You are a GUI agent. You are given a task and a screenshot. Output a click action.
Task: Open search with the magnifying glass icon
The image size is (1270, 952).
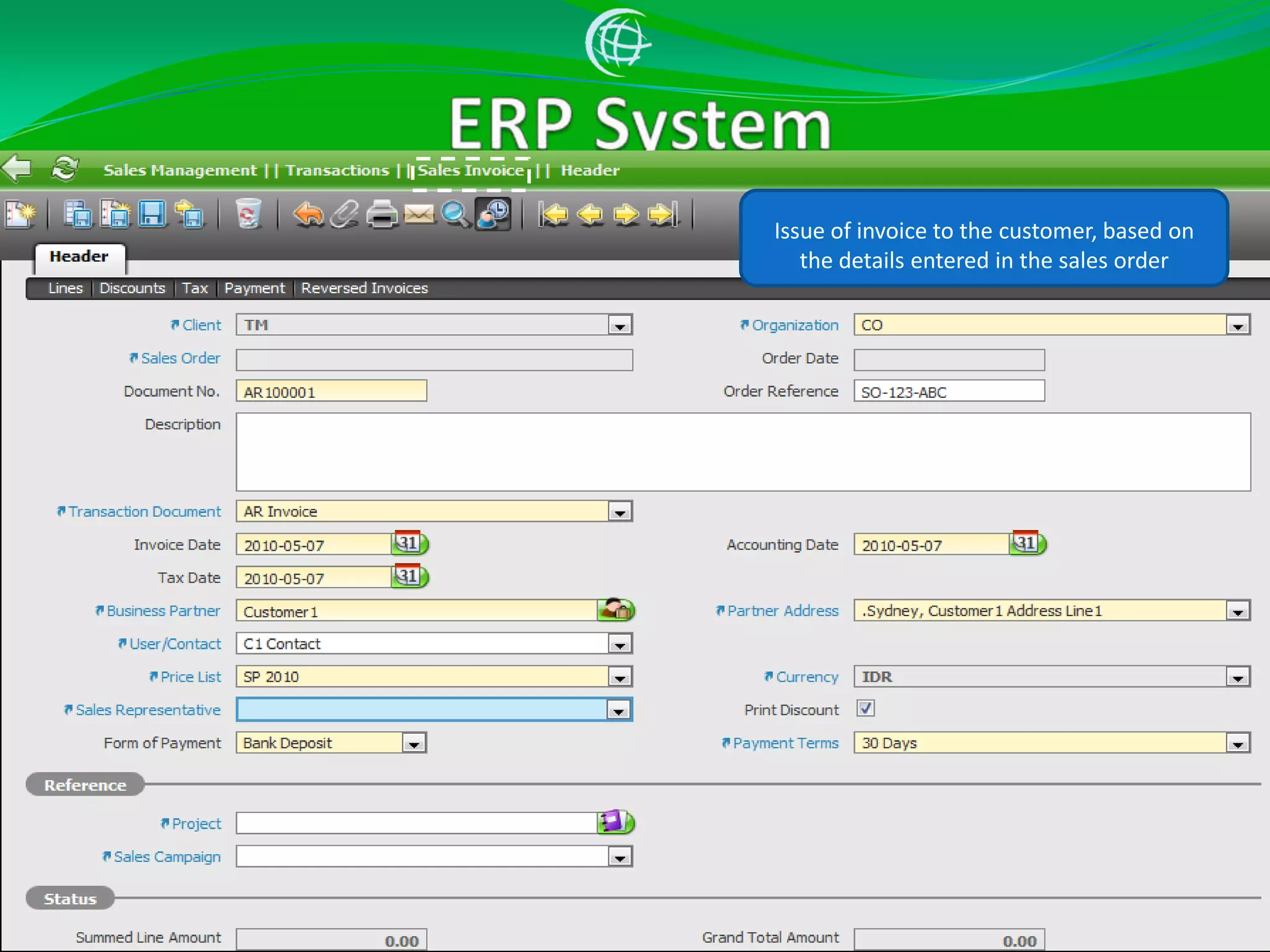point(456,214)
